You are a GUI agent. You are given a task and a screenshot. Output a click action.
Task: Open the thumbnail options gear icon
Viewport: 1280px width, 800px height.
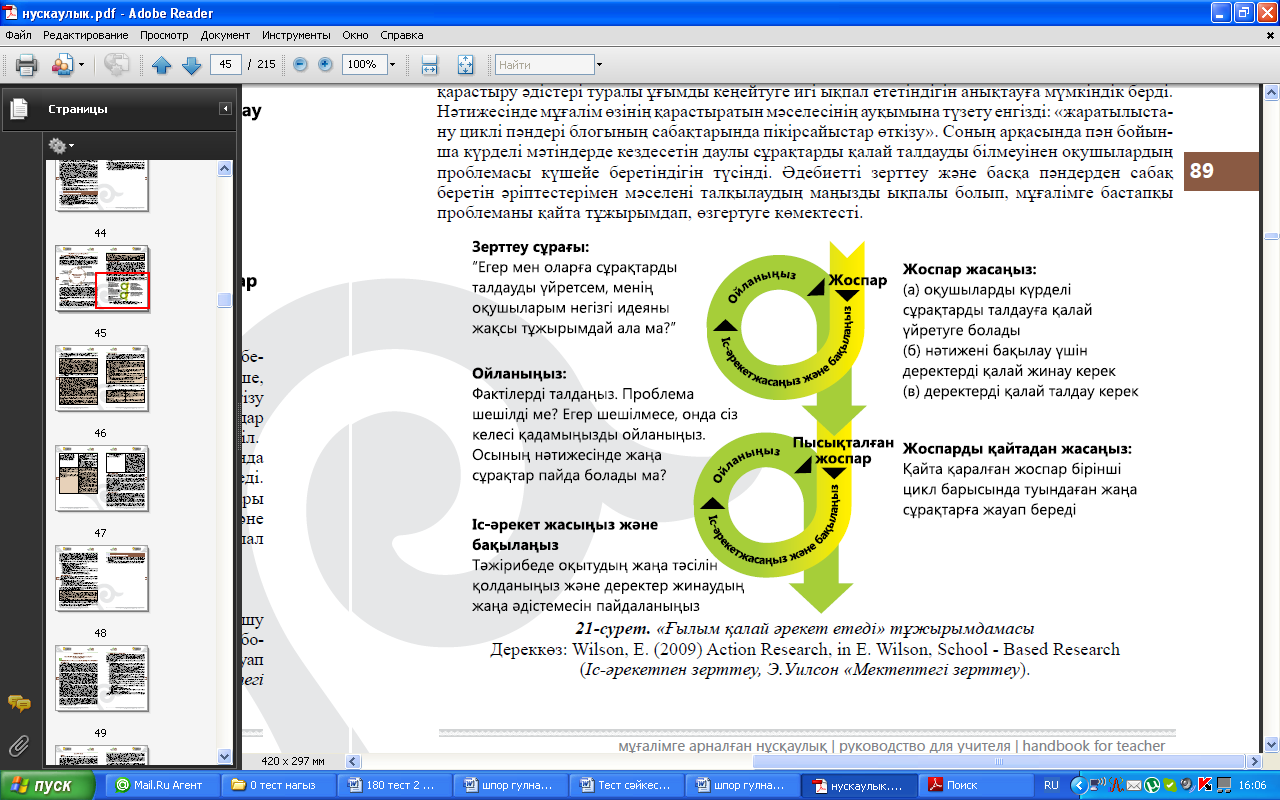point(57,145)
